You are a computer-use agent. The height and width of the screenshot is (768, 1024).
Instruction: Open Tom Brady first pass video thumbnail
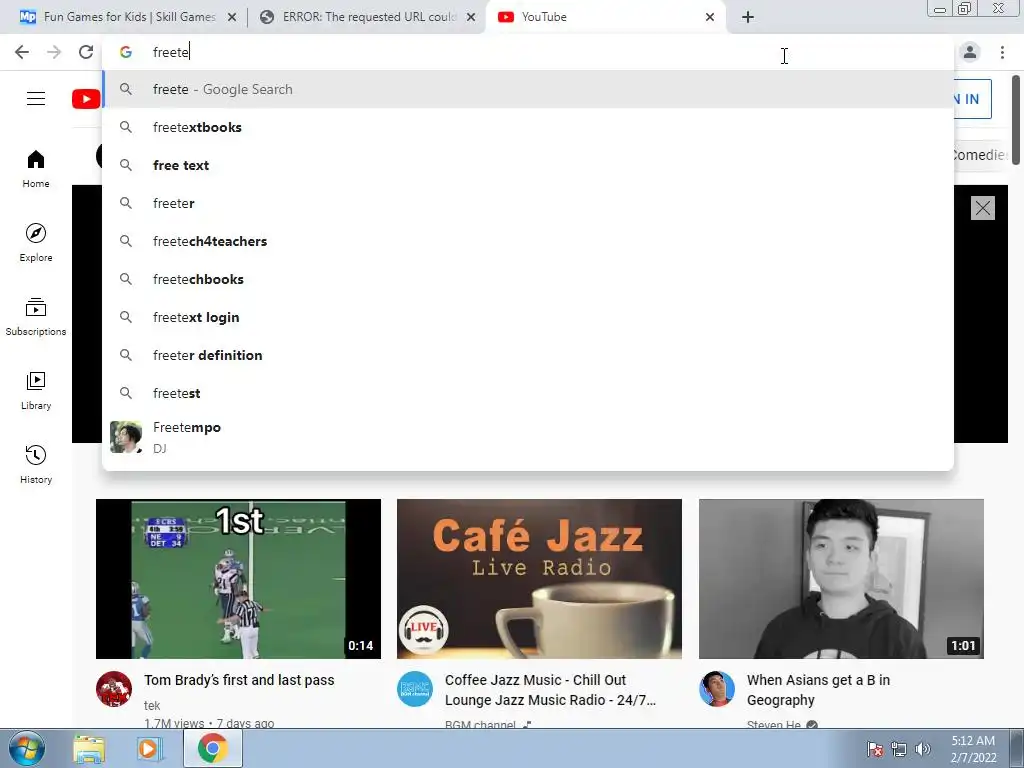coord(238,579)
